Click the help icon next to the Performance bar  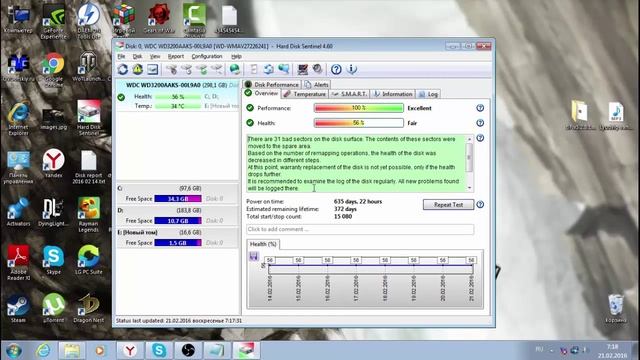click(x=480, y=108)
